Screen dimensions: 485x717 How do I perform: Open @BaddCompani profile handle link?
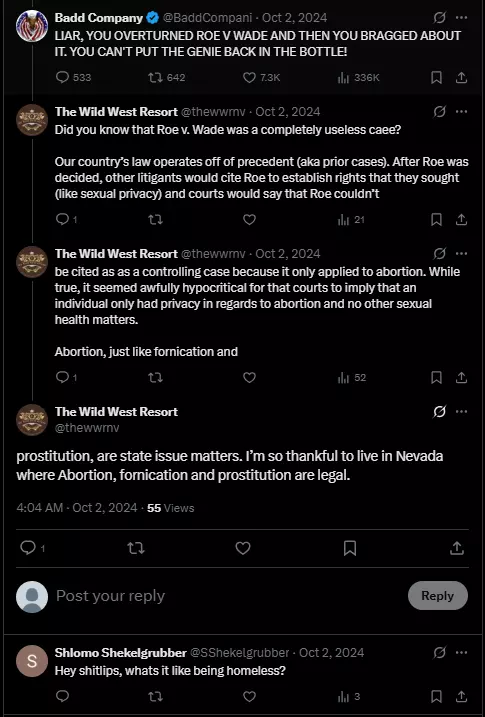(x=208, y=18)
